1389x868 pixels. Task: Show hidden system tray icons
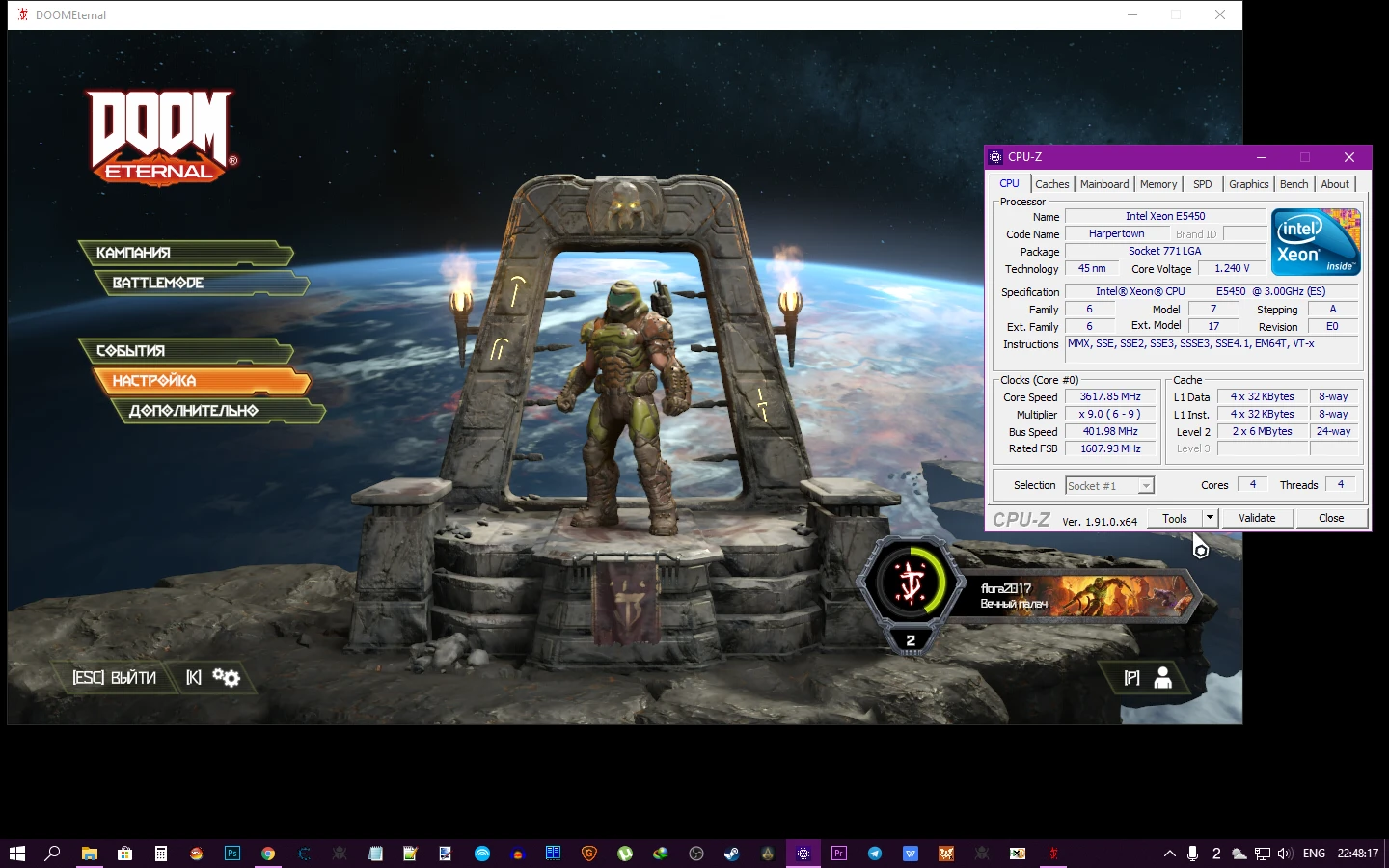[x=1169, y=854]
